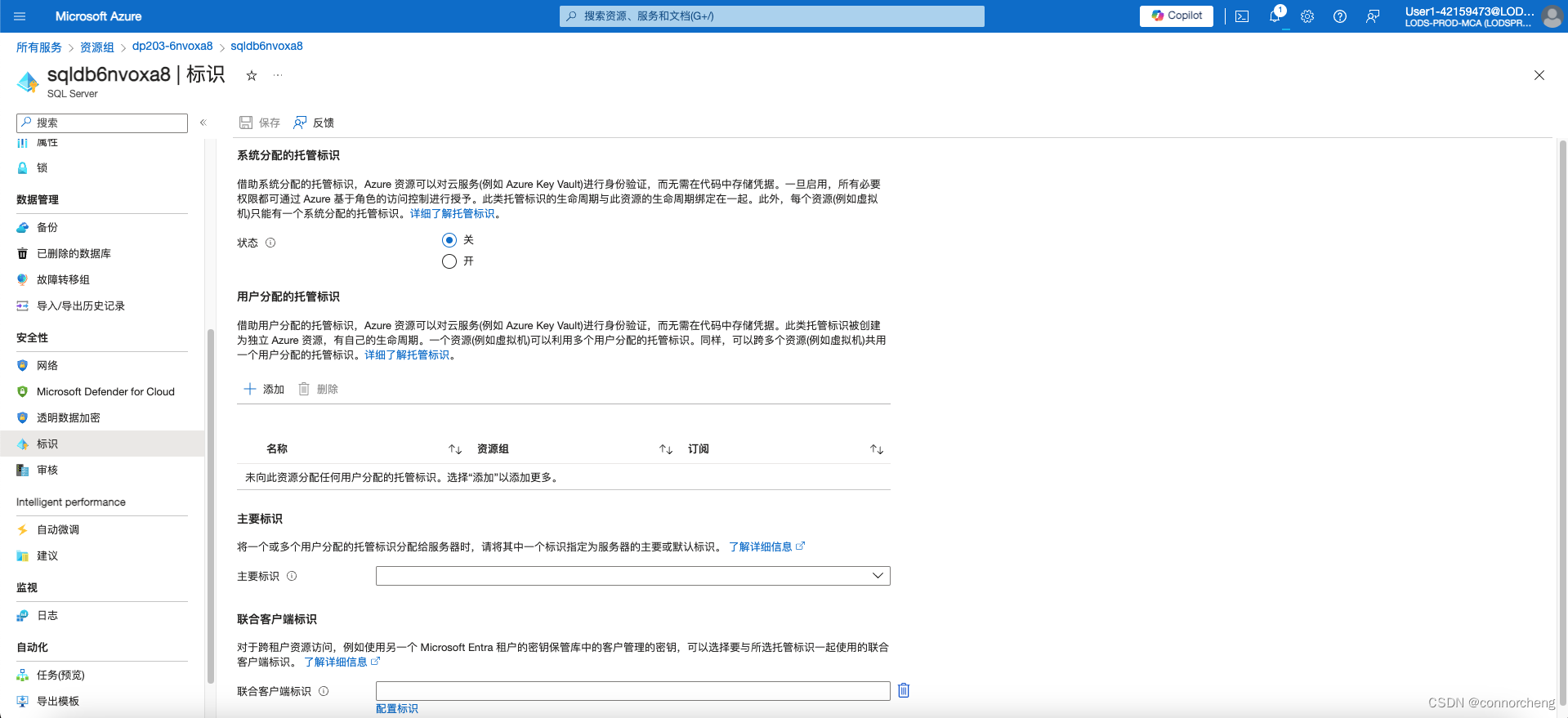
Task: Open top bar feedback icon
Action: 1373,16
